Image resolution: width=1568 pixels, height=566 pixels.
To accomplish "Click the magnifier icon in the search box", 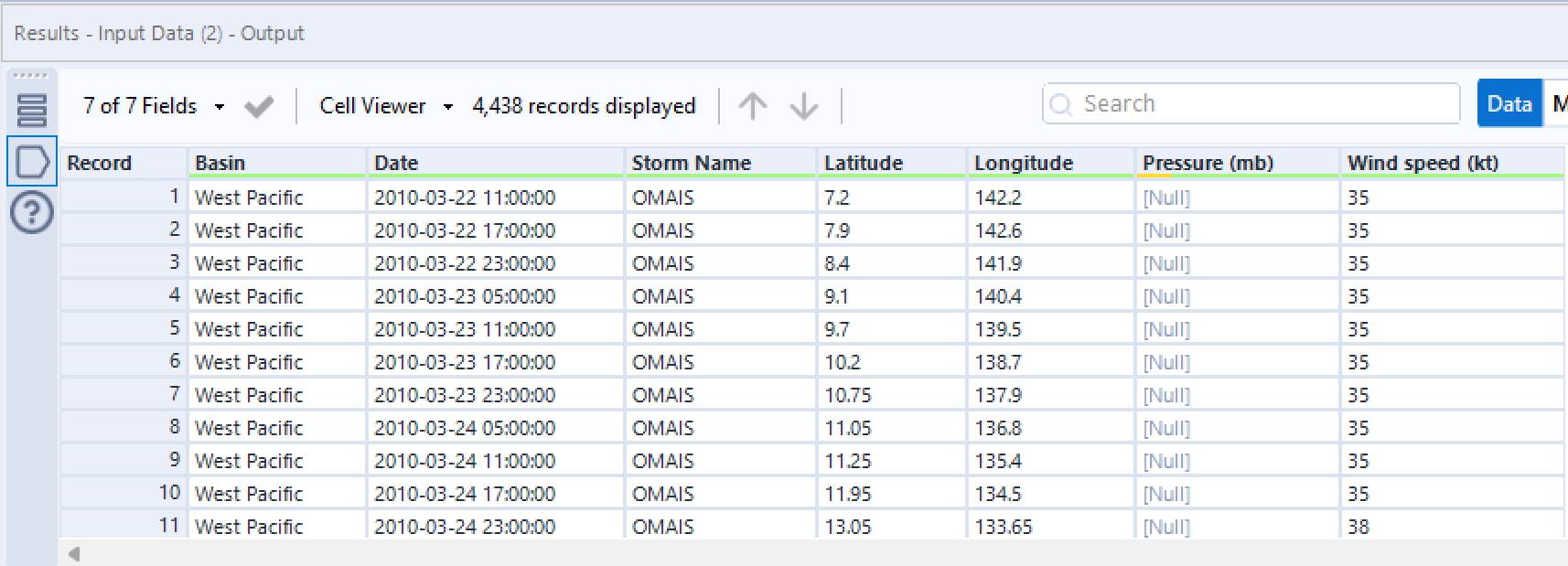I will [x=1061, y=104].
